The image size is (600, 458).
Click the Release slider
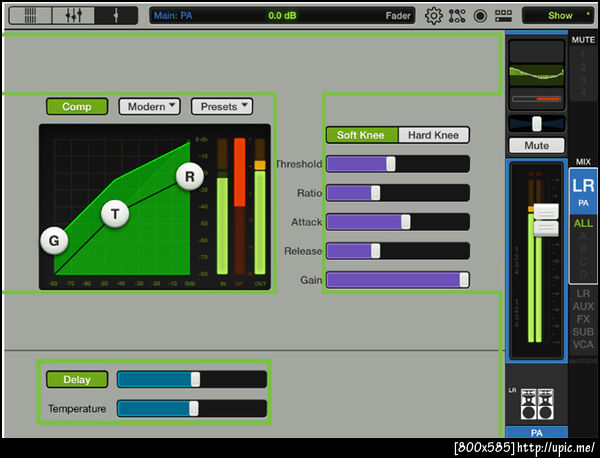pyautogui.click(x=398, y=251)
